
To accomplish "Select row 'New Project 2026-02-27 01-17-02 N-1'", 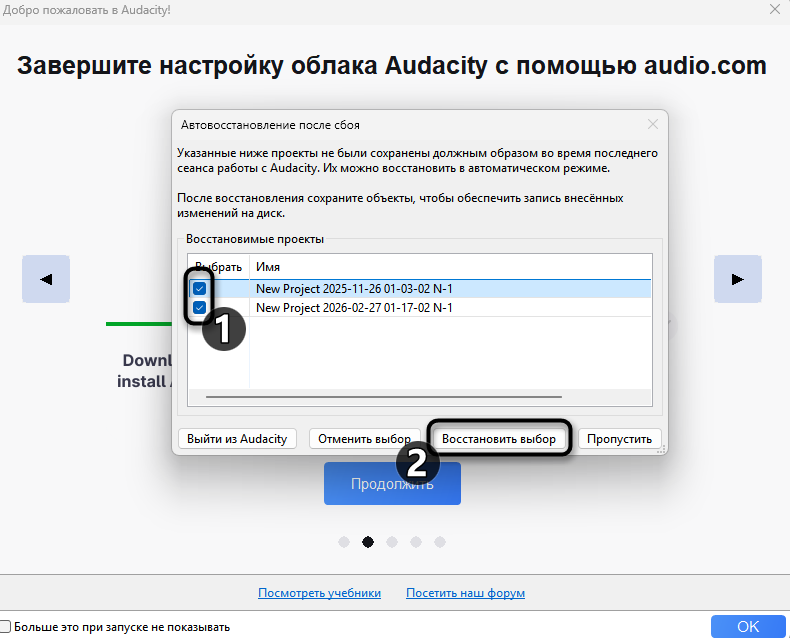I will [420, 307].
